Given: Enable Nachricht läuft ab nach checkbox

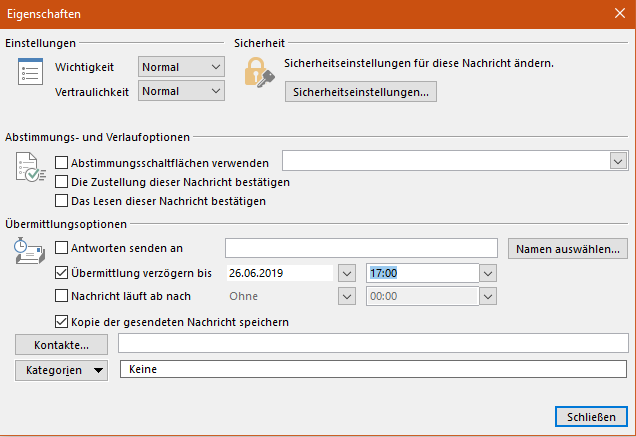Looking at the screenshot, I should tap(62, 296).
